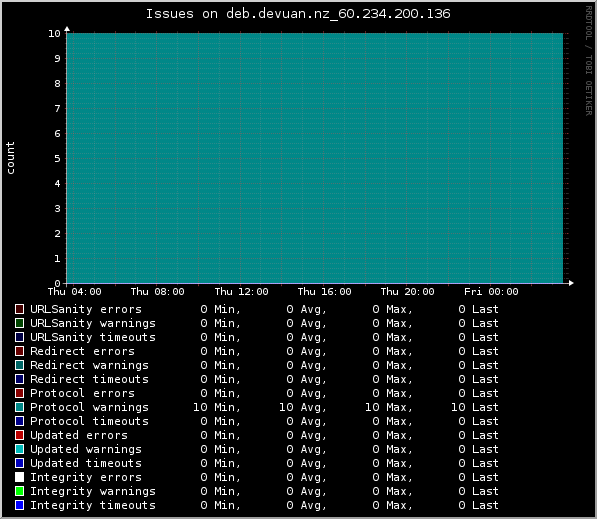Click the URLSanity warnings green swatch

point(19,323)
